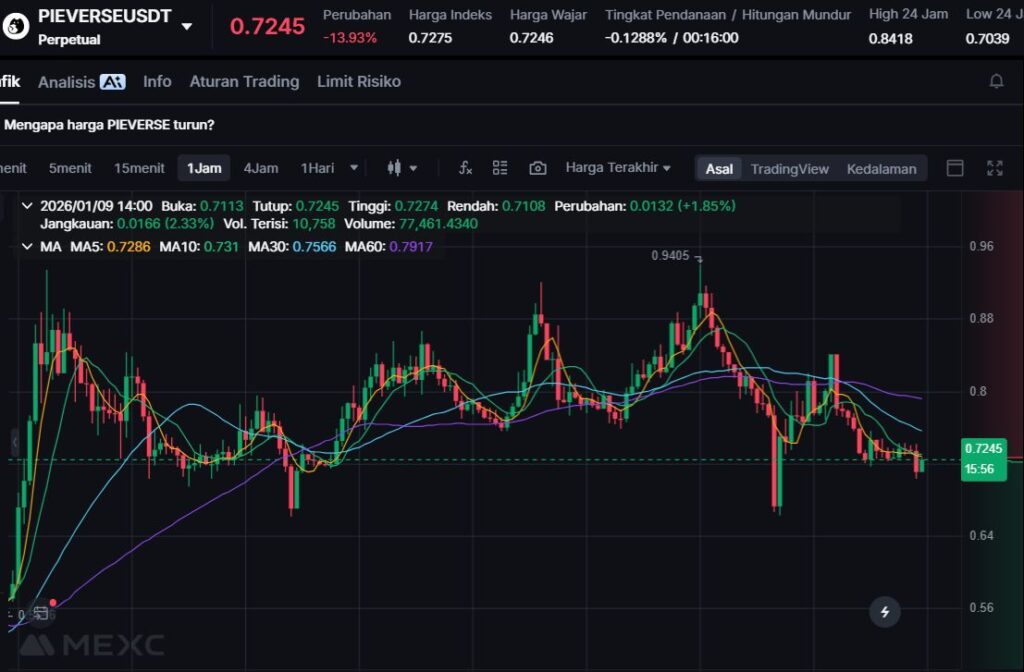The image size is (1024, 672).
Task: Take a chart snapshot with camera icon
Action: pos(538,168)
